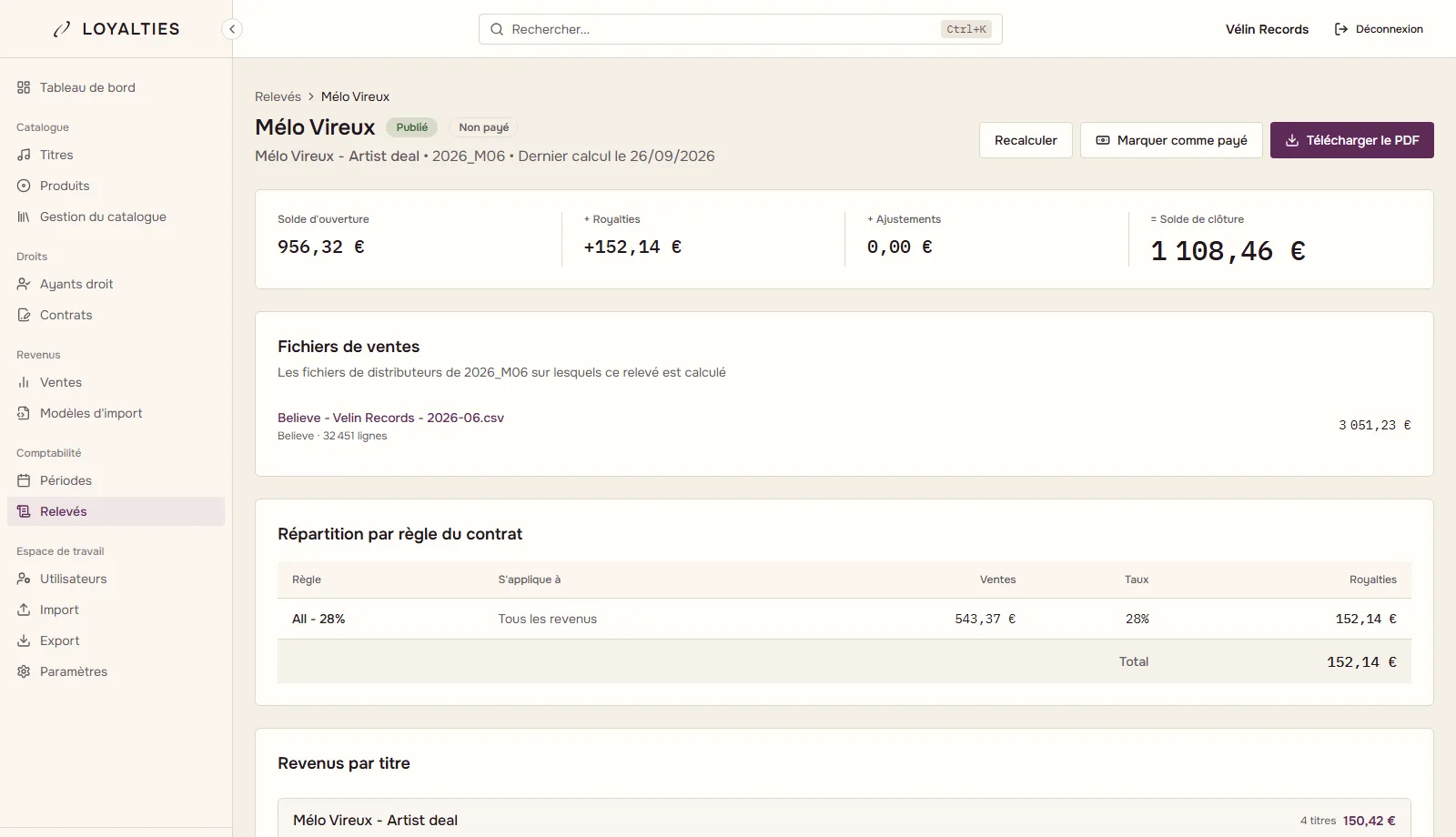This screenshot has height=837, width=1456.
Task: Select Relevés in the sidebar
Action: (116, 511)
